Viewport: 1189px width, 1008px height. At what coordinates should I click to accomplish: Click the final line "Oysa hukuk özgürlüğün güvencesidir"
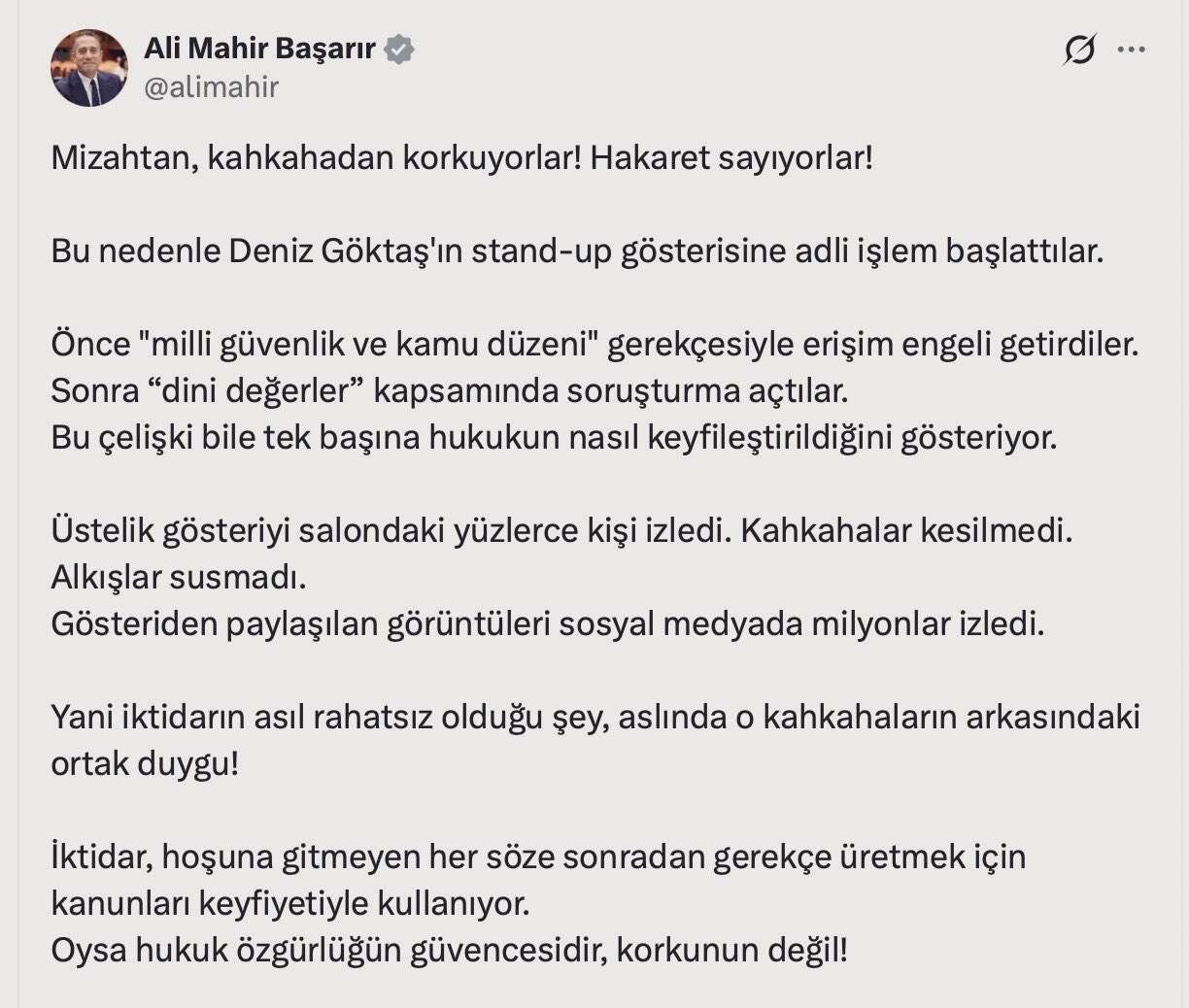point(450,950)
